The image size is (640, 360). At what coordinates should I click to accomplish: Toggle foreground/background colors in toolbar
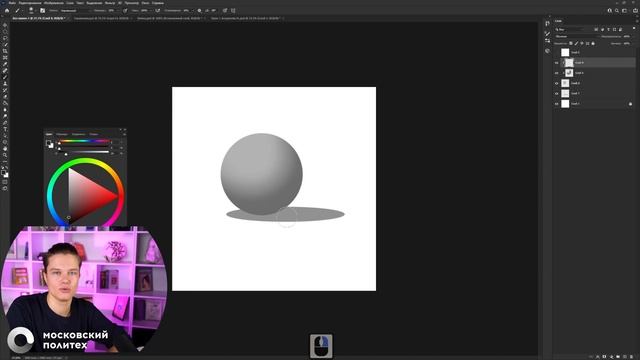[5, 174]
